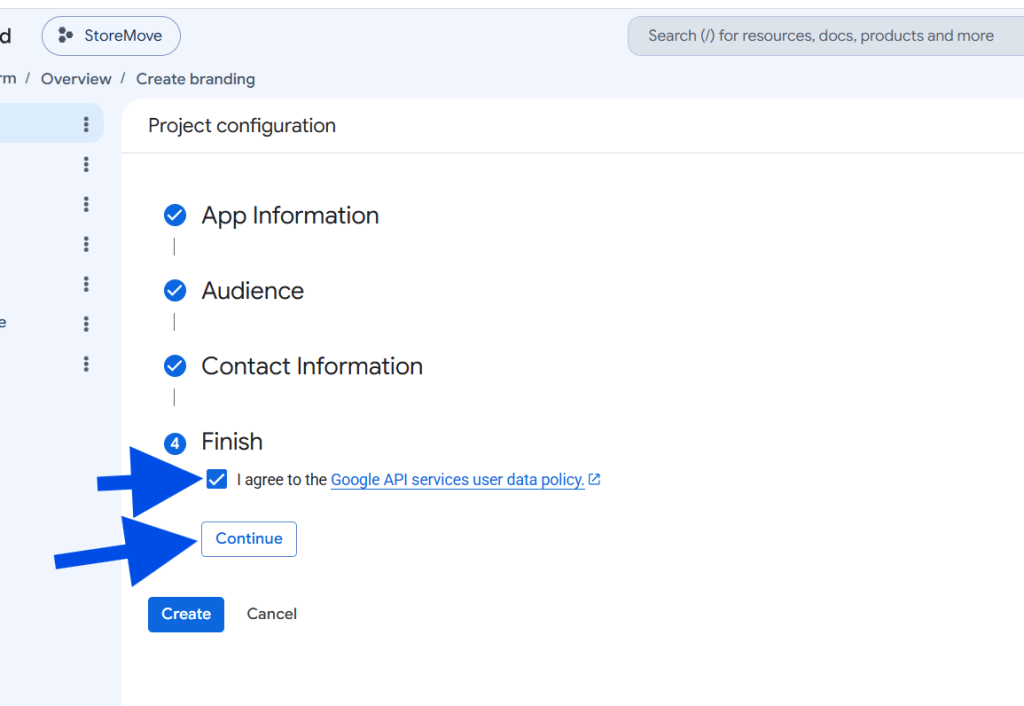The image size is (1024, 706).
Task: Open the three-dot menu in the highlighted sidebar row
Action: click(86, 124)
